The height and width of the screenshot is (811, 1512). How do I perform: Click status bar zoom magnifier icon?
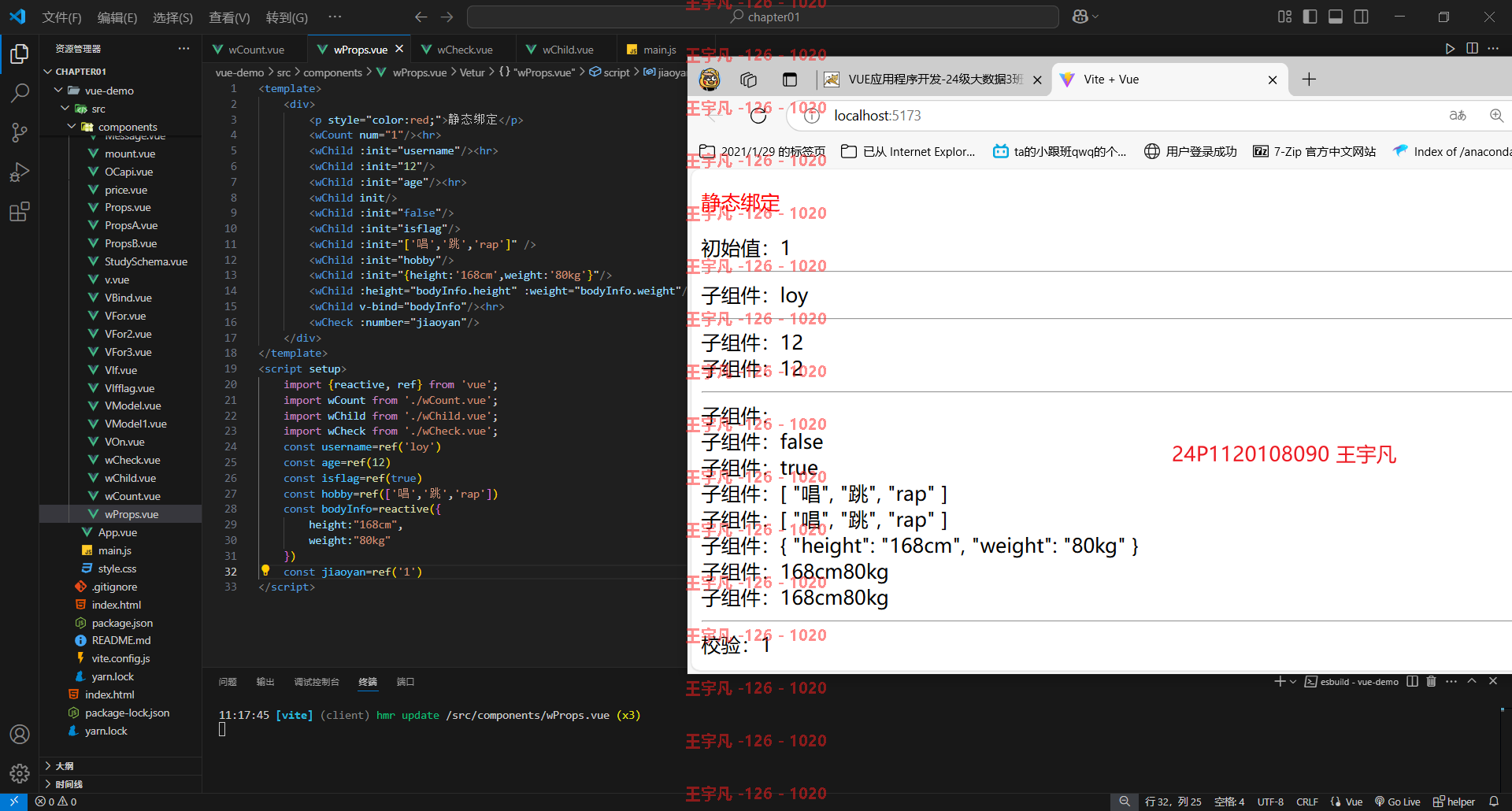tap(1125, 802)
